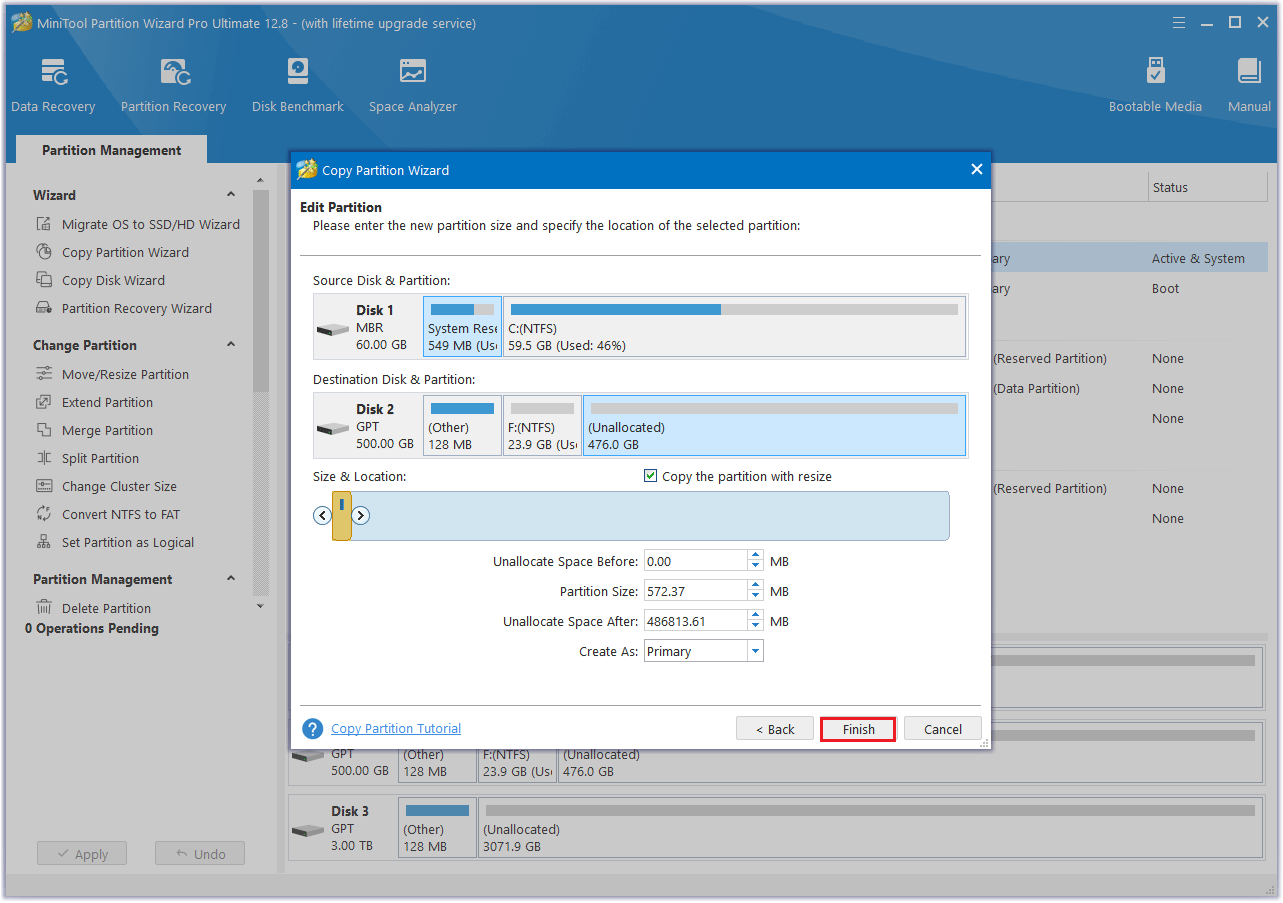Decrease Partition Size value

click(756, 597)
